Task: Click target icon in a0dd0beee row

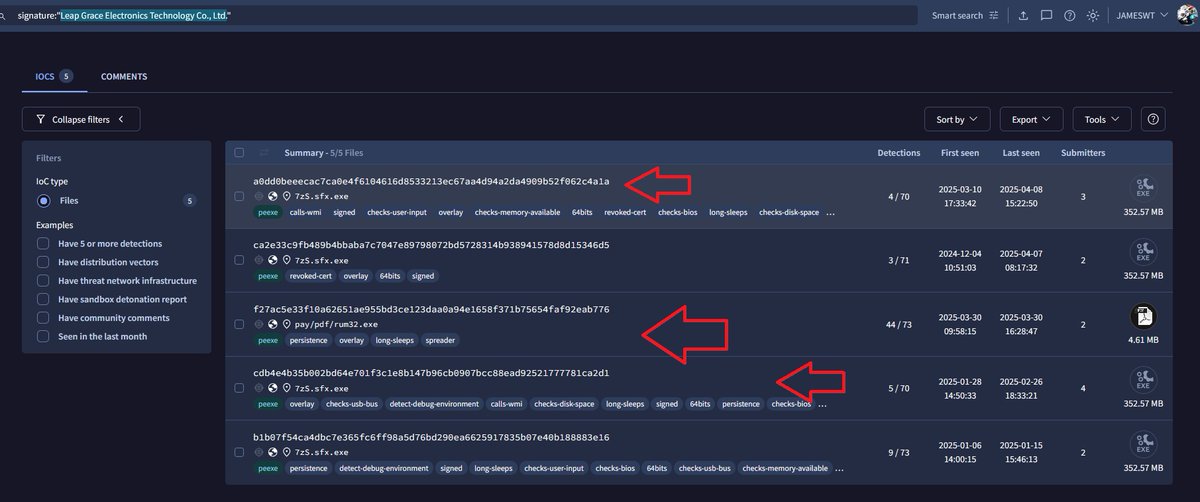Action: [x=259, y=197]
